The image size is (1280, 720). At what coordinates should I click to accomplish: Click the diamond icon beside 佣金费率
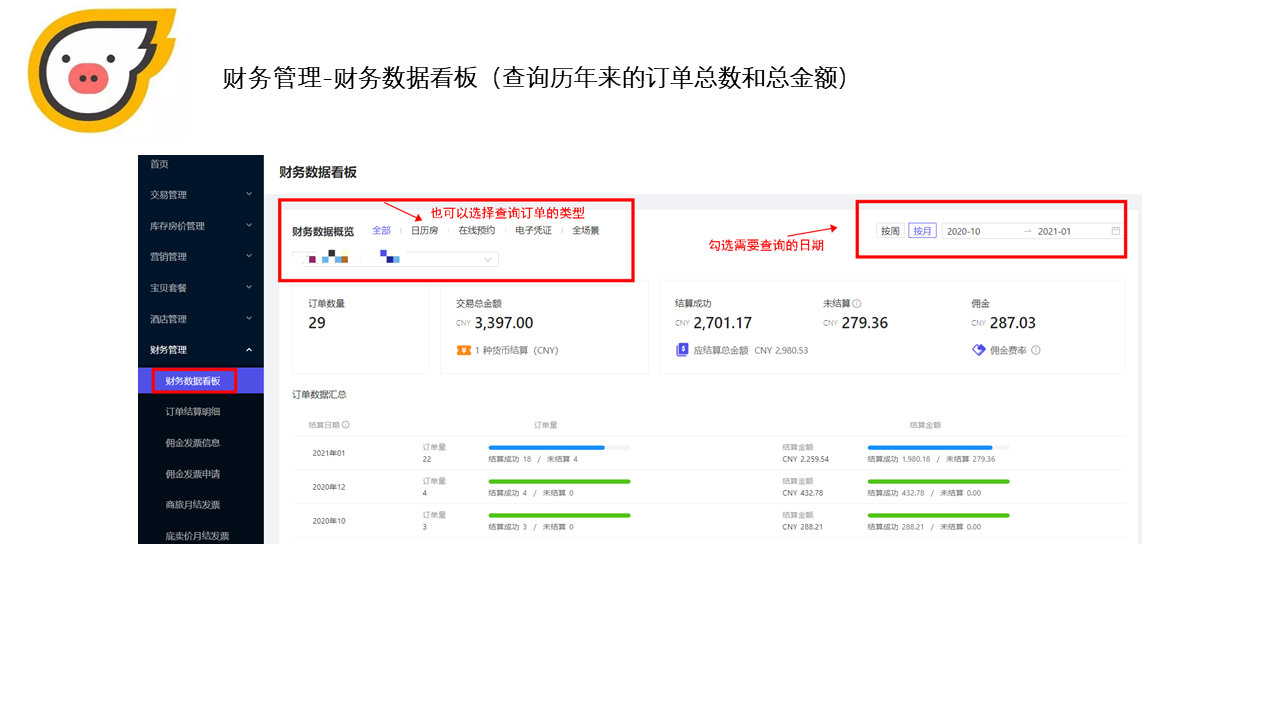point(979,350)
